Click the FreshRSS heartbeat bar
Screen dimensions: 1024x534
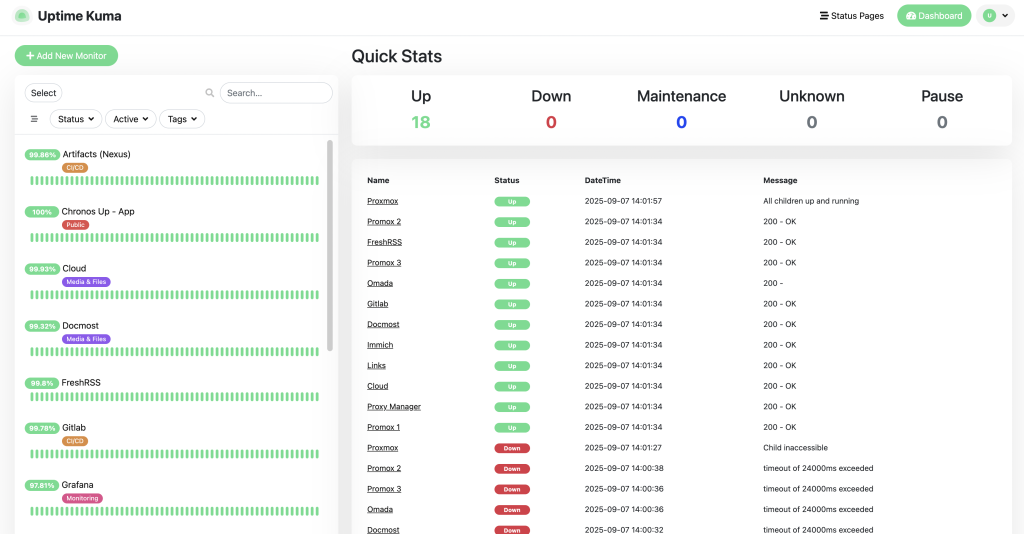174,397
